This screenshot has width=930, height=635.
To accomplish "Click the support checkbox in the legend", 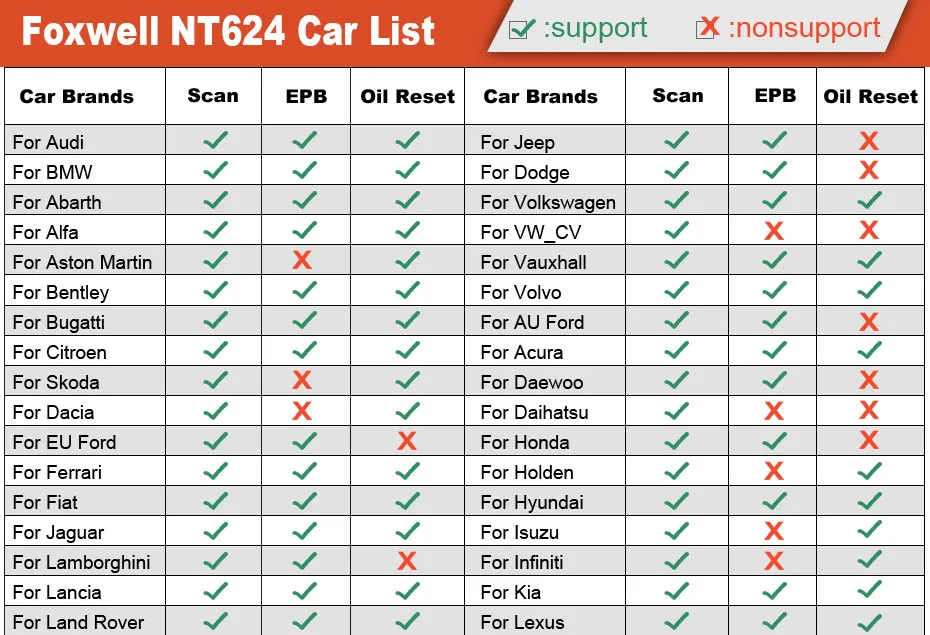I will (x=521, y=29).
